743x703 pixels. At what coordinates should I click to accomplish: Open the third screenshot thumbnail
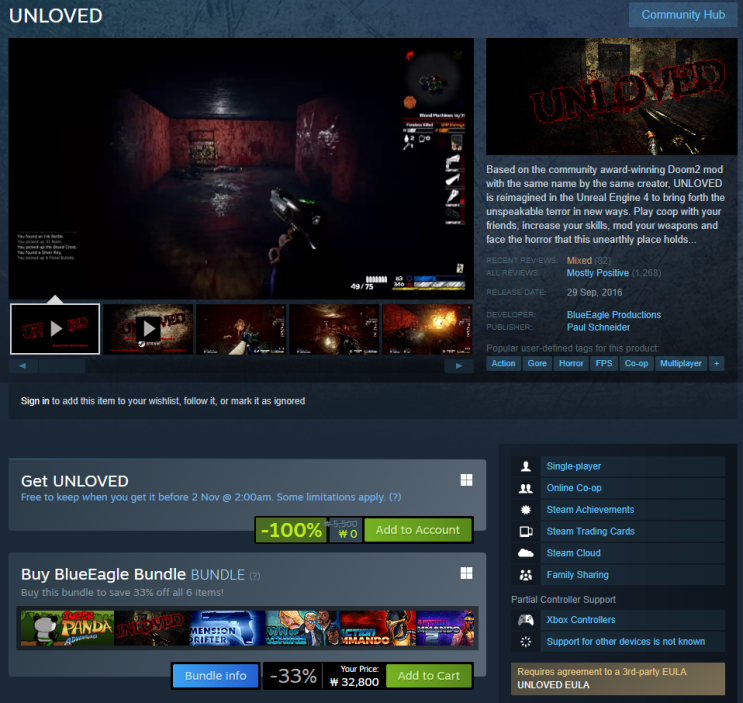241,329
